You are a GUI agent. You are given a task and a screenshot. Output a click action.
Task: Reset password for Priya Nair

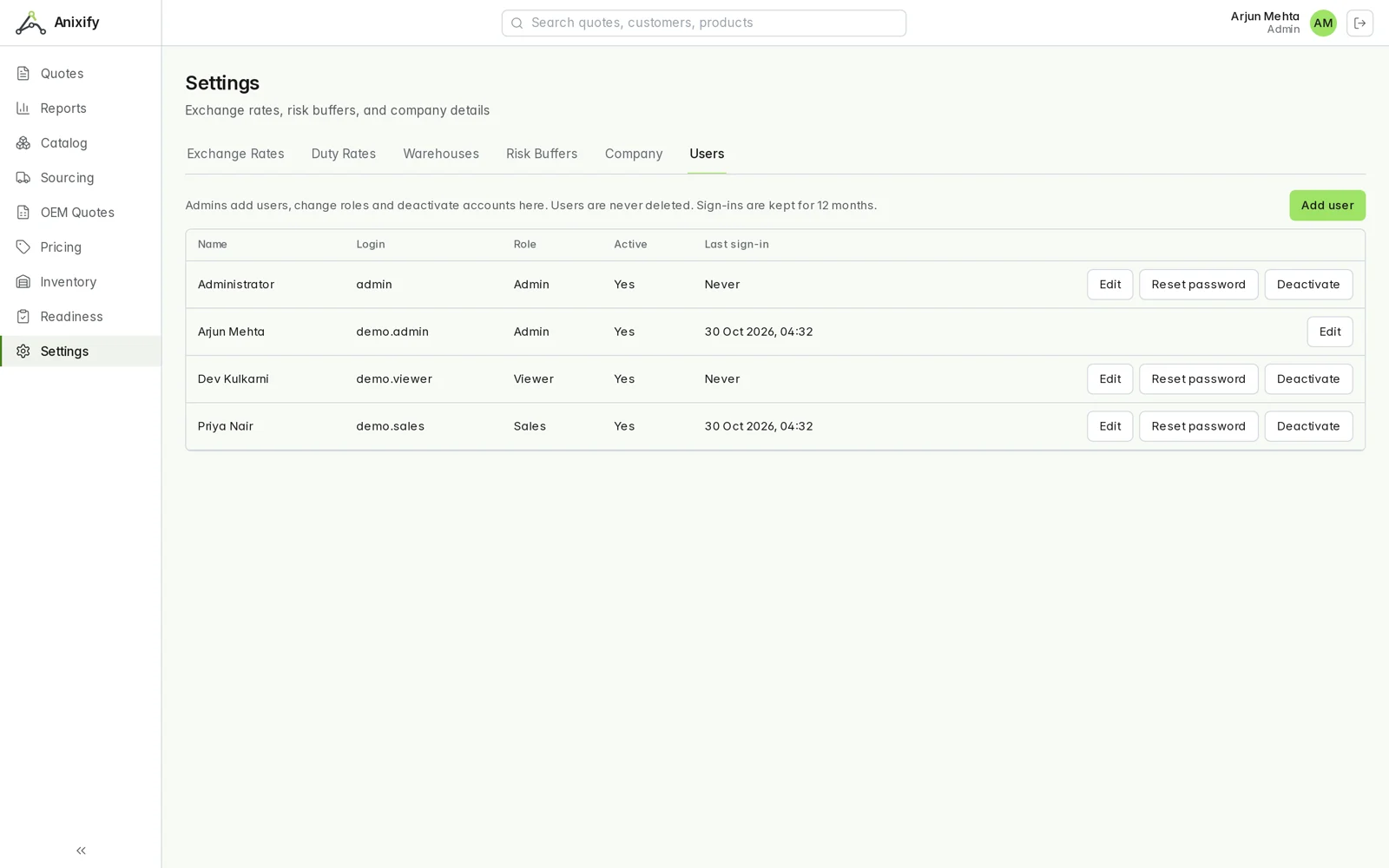pos(1198,426)
